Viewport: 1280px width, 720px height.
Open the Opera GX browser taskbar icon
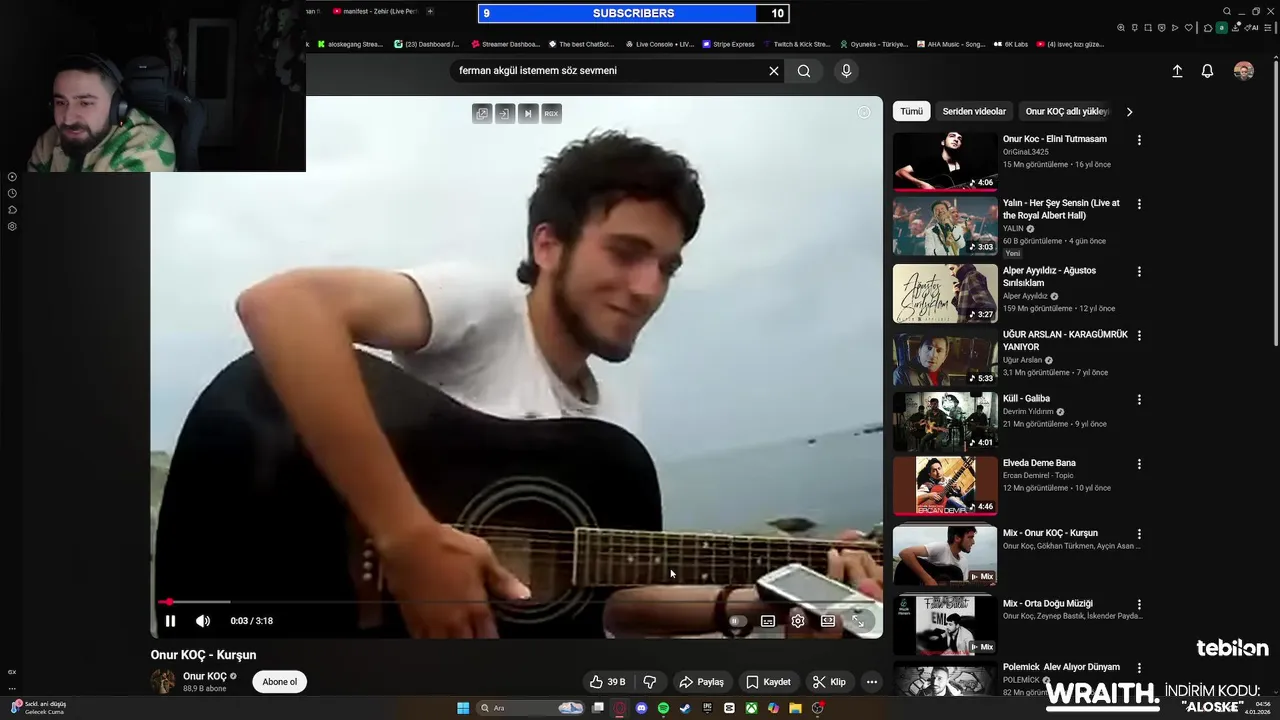coord(620,708)
